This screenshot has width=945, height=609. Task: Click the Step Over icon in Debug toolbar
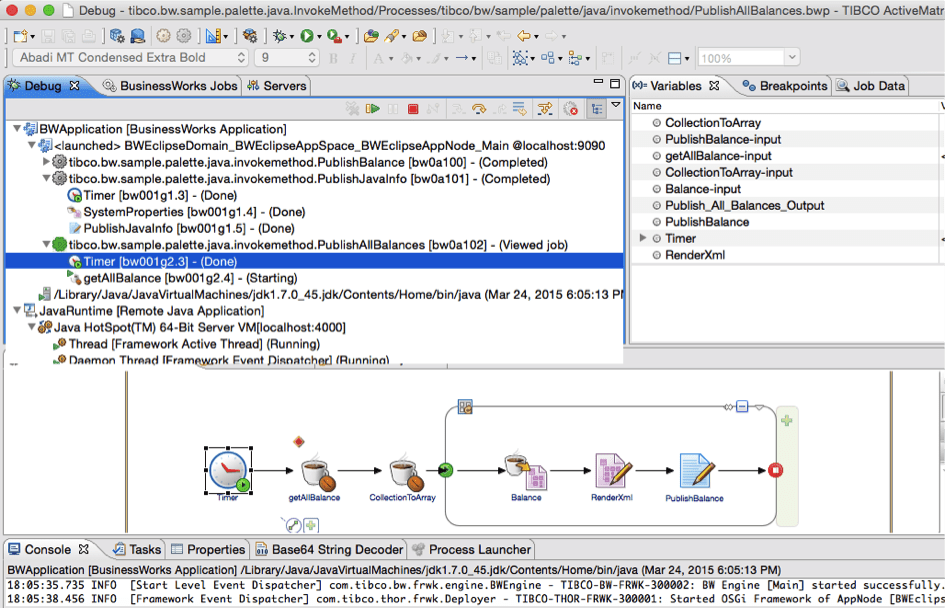(x=479, y=109)
